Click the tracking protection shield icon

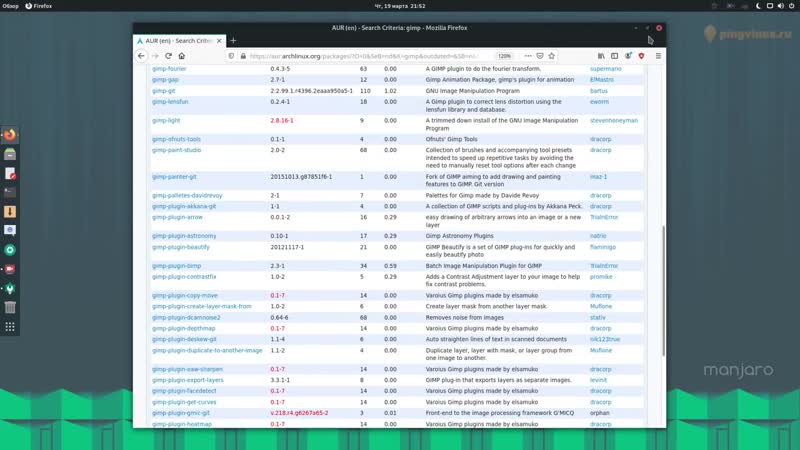click(231, 56)
